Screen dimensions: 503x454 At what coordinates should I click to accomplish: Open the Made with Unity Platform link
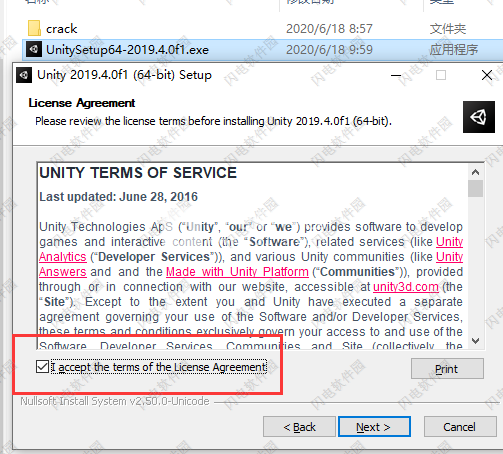(237, 272)
